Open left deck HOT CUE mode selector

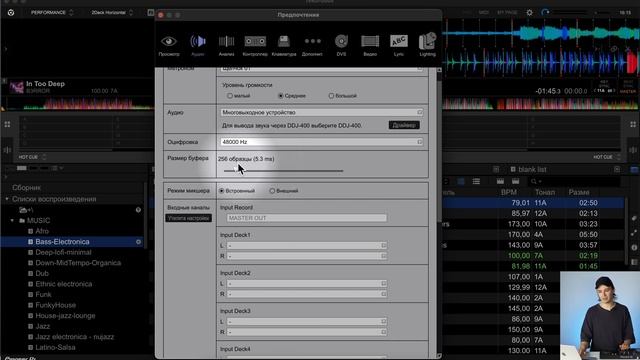coord(32,157)
